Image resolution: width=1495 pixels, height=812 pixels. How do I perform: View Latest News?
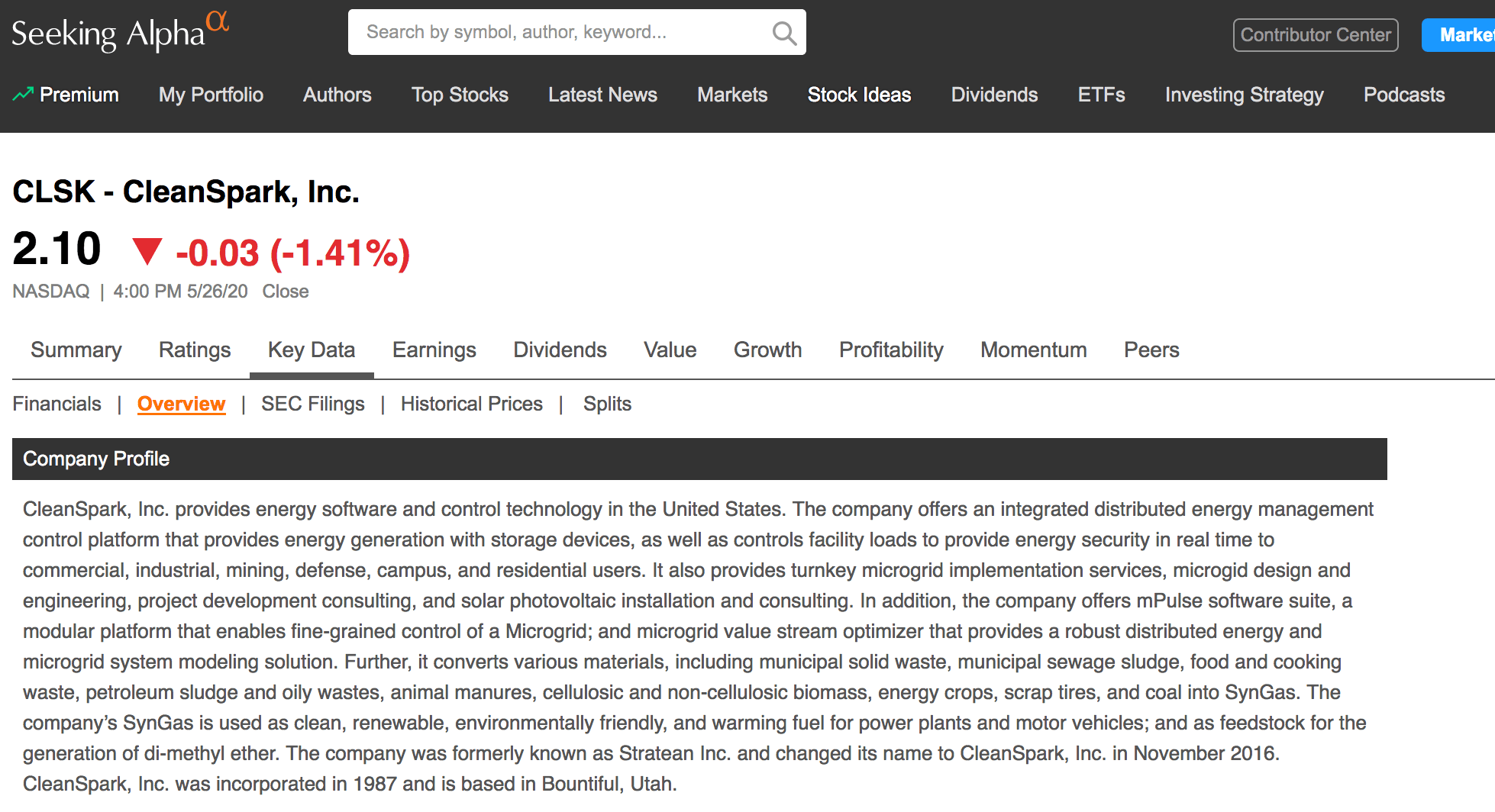pos(602,95)
